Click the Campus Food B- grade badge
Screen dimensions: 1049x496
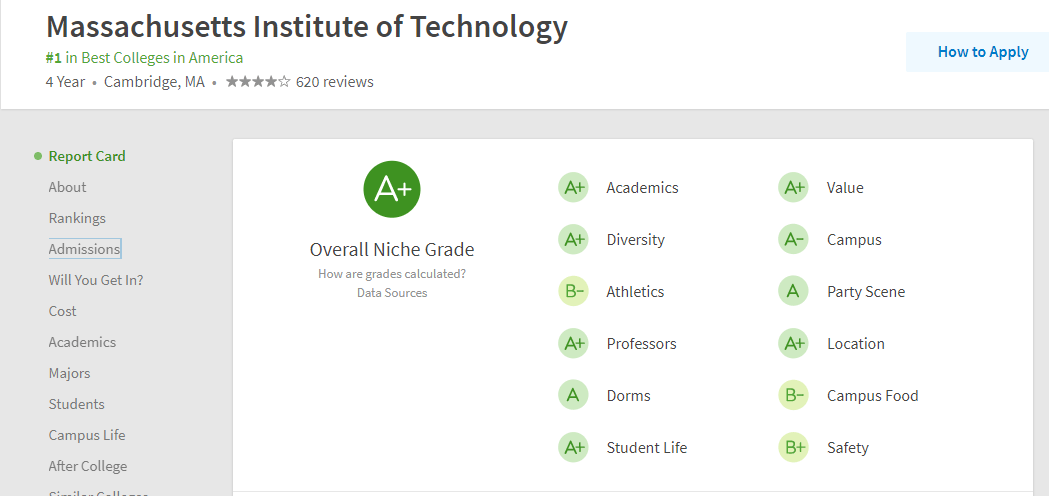(793, 396)
